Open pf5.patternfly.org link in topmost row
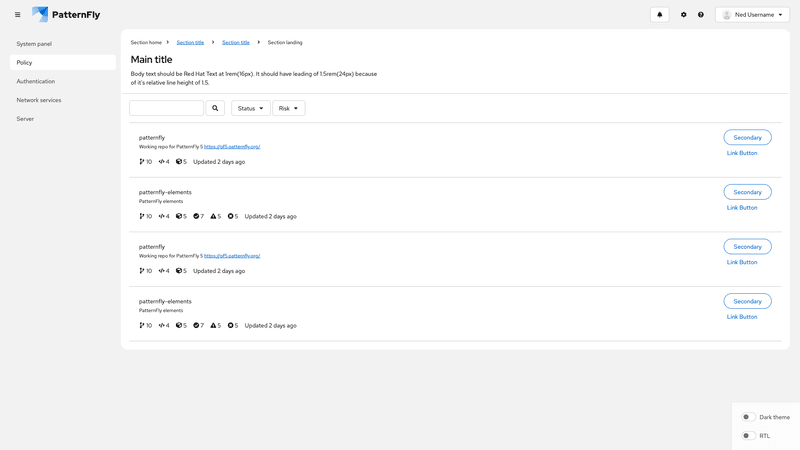This screenshot has height=450, width=800. (x=232, y=147)
